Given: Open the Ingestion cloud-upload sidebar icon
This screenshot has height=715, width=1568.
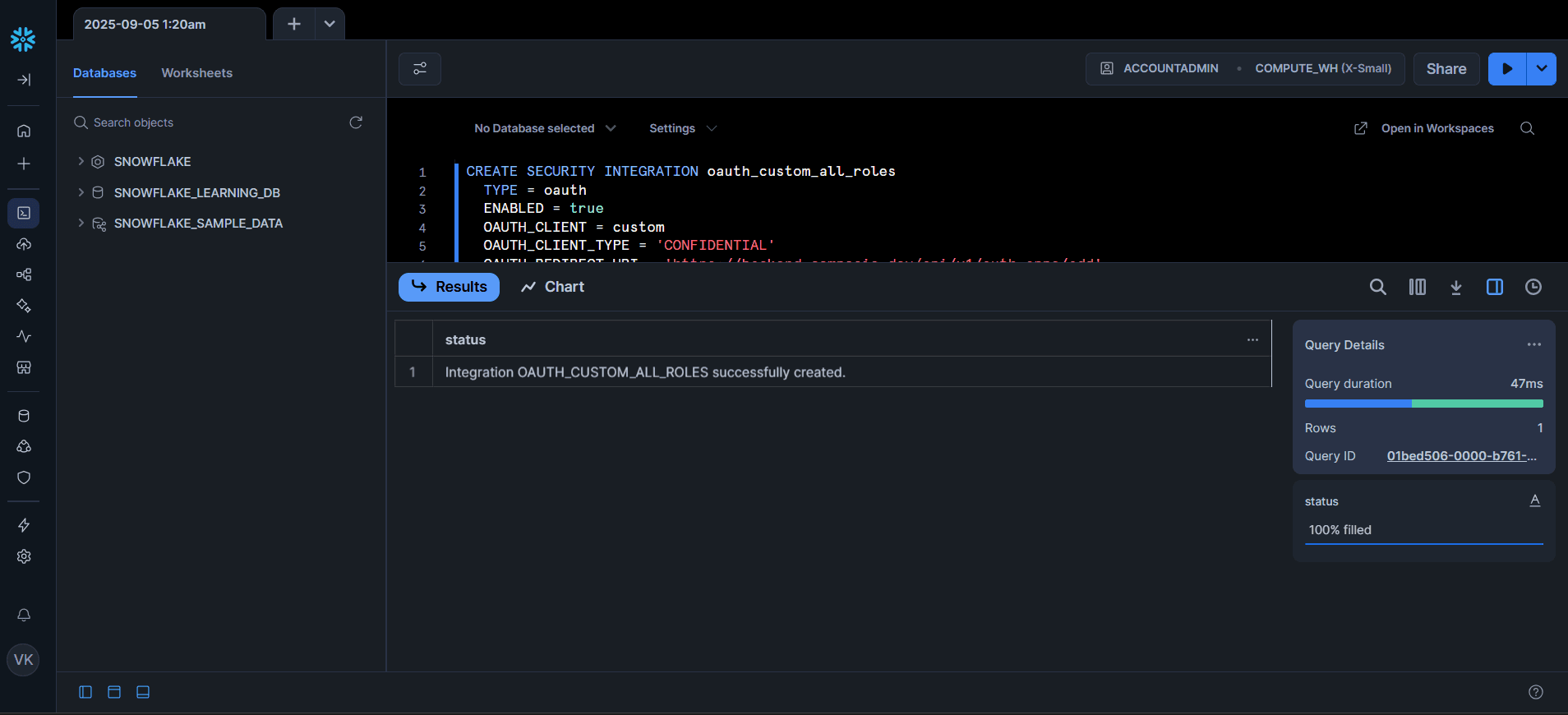Looking at the screenshot, I should coord(24,244).
